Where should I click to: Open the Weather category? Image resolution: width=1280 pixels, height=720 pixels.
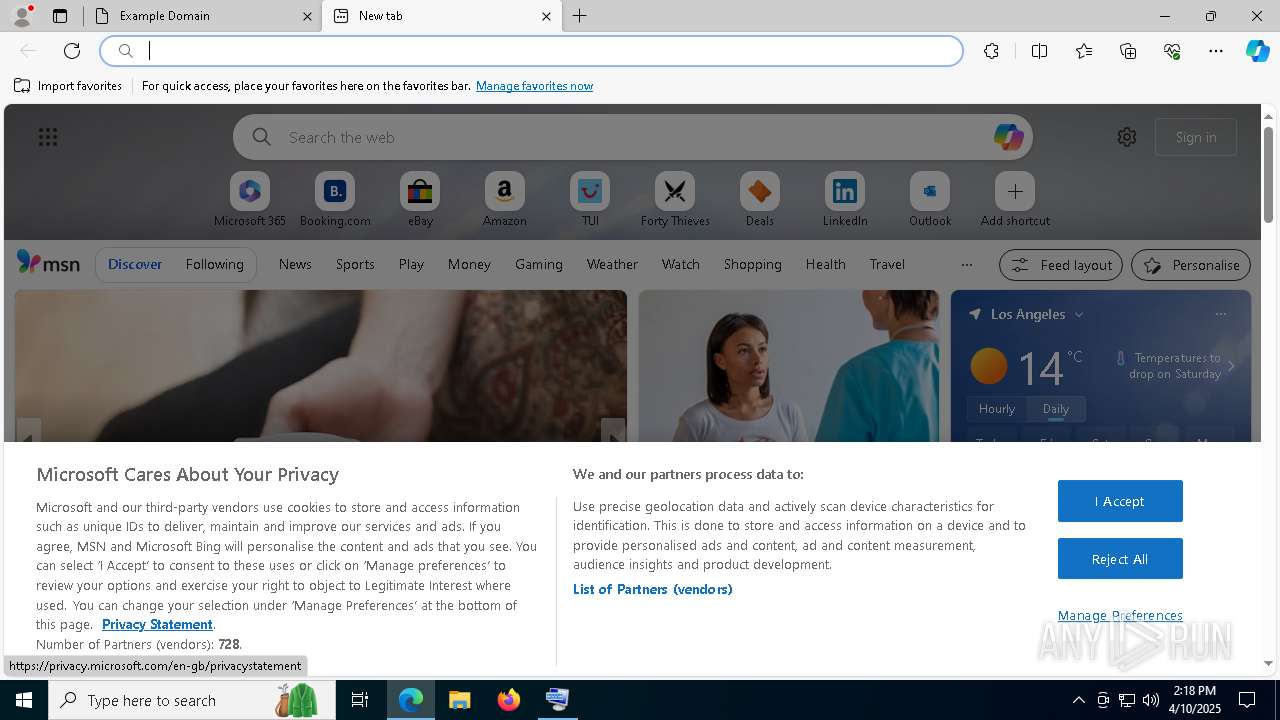(x=612, y=264)
